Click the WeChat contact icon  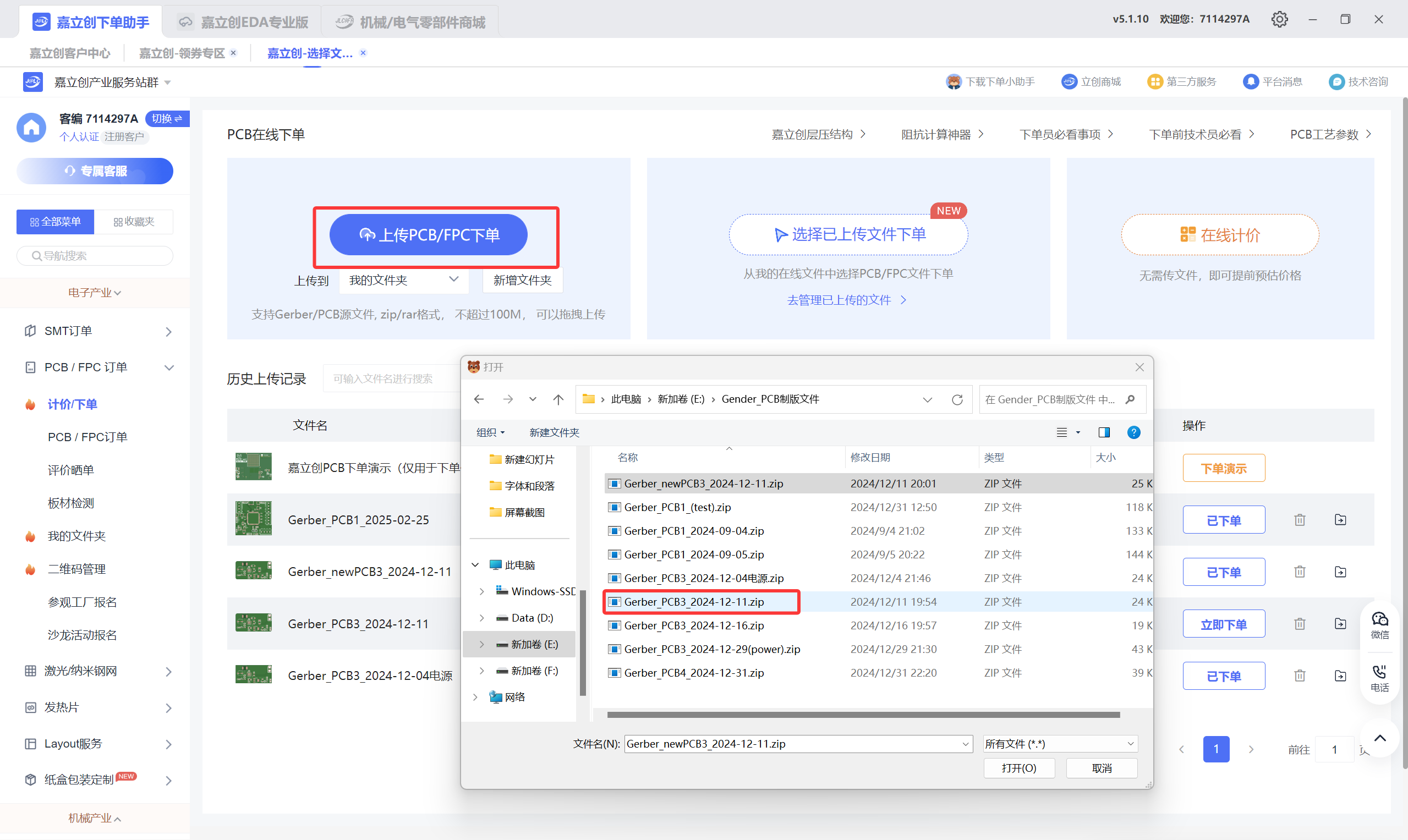1379,625
